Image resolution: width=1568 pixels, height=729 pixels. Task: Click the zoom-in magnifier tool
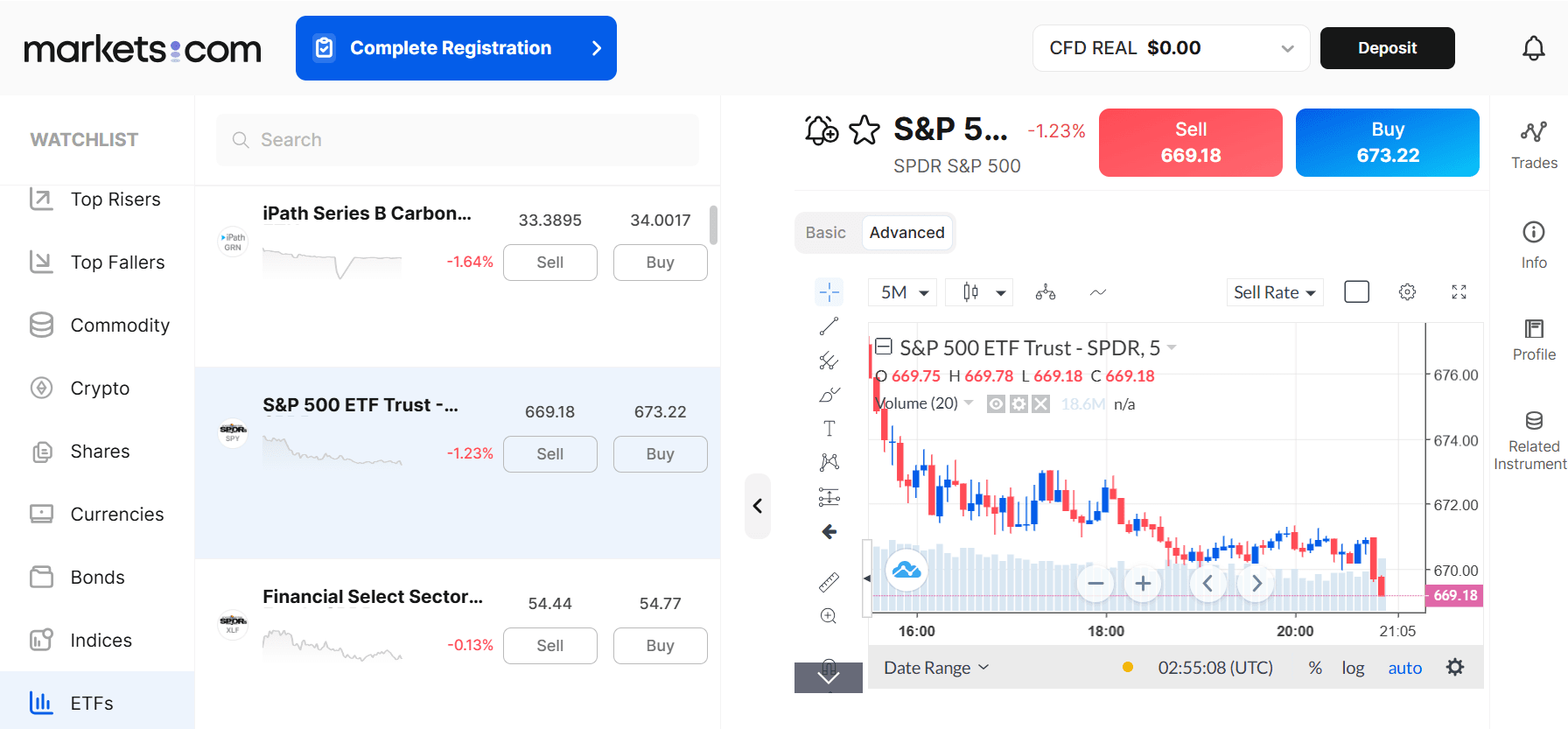point(829,615)
